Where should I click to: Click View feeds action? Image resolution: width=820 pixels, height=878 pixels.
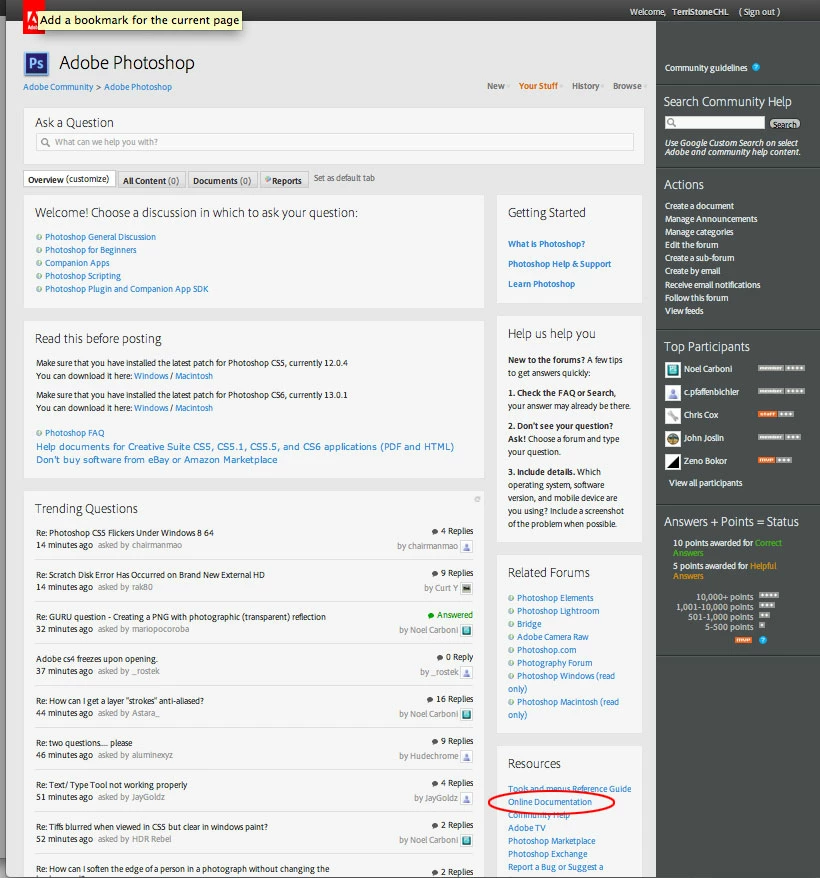pos(684,311)
